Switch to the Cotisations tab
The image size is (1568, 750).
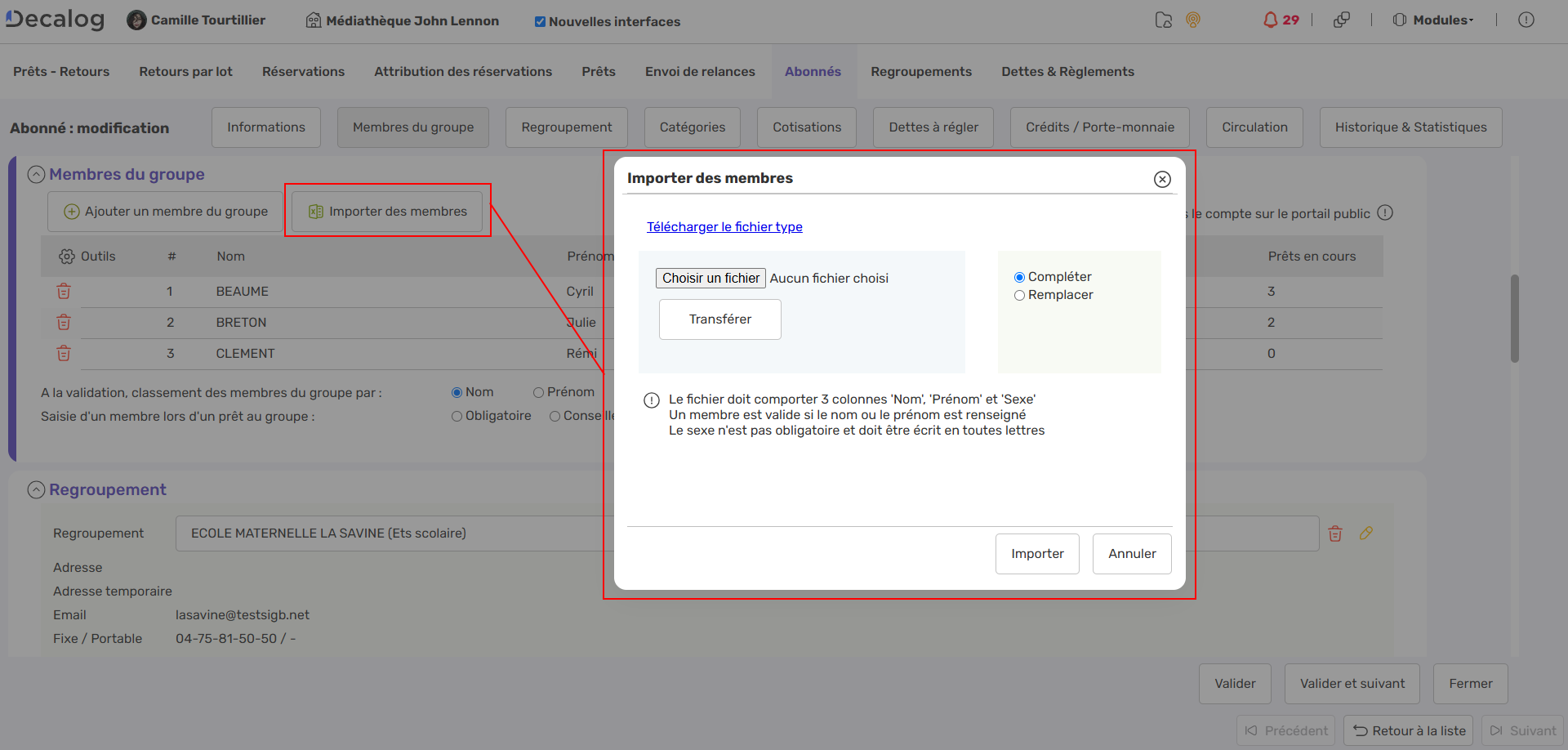click(x=806, y=127)
